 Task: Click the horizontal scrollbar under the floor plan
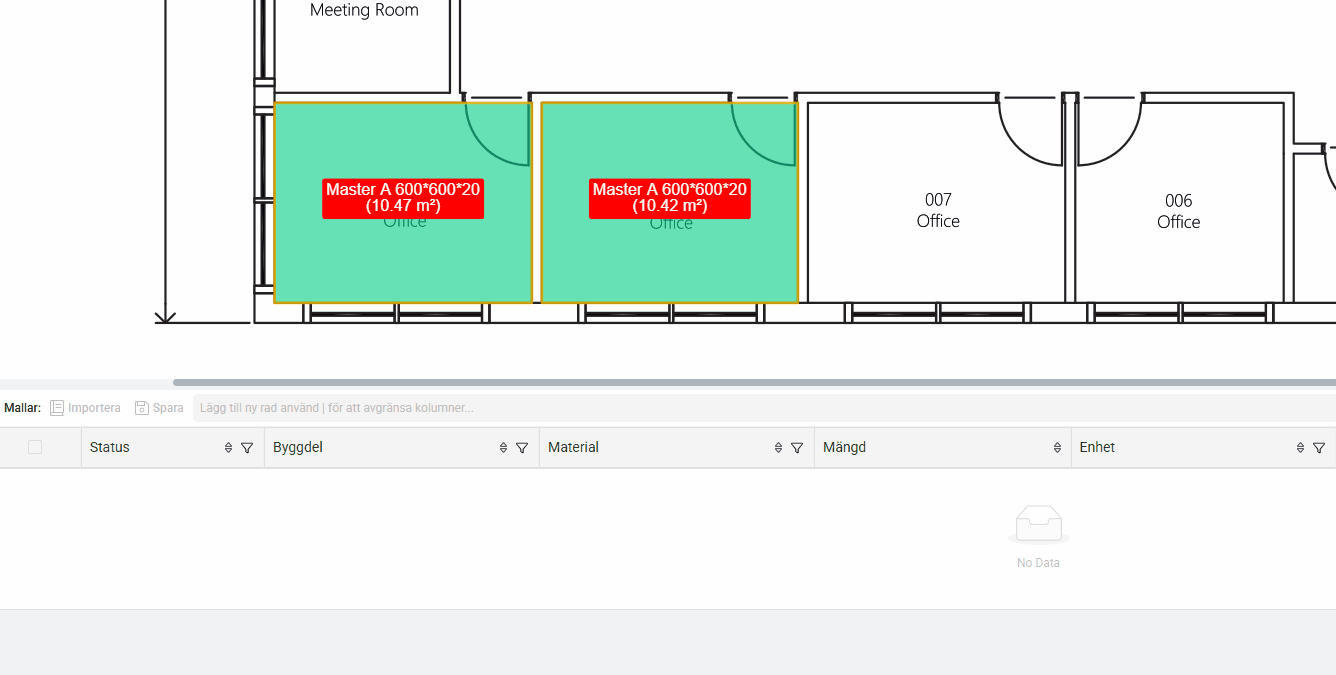[754, 382]
